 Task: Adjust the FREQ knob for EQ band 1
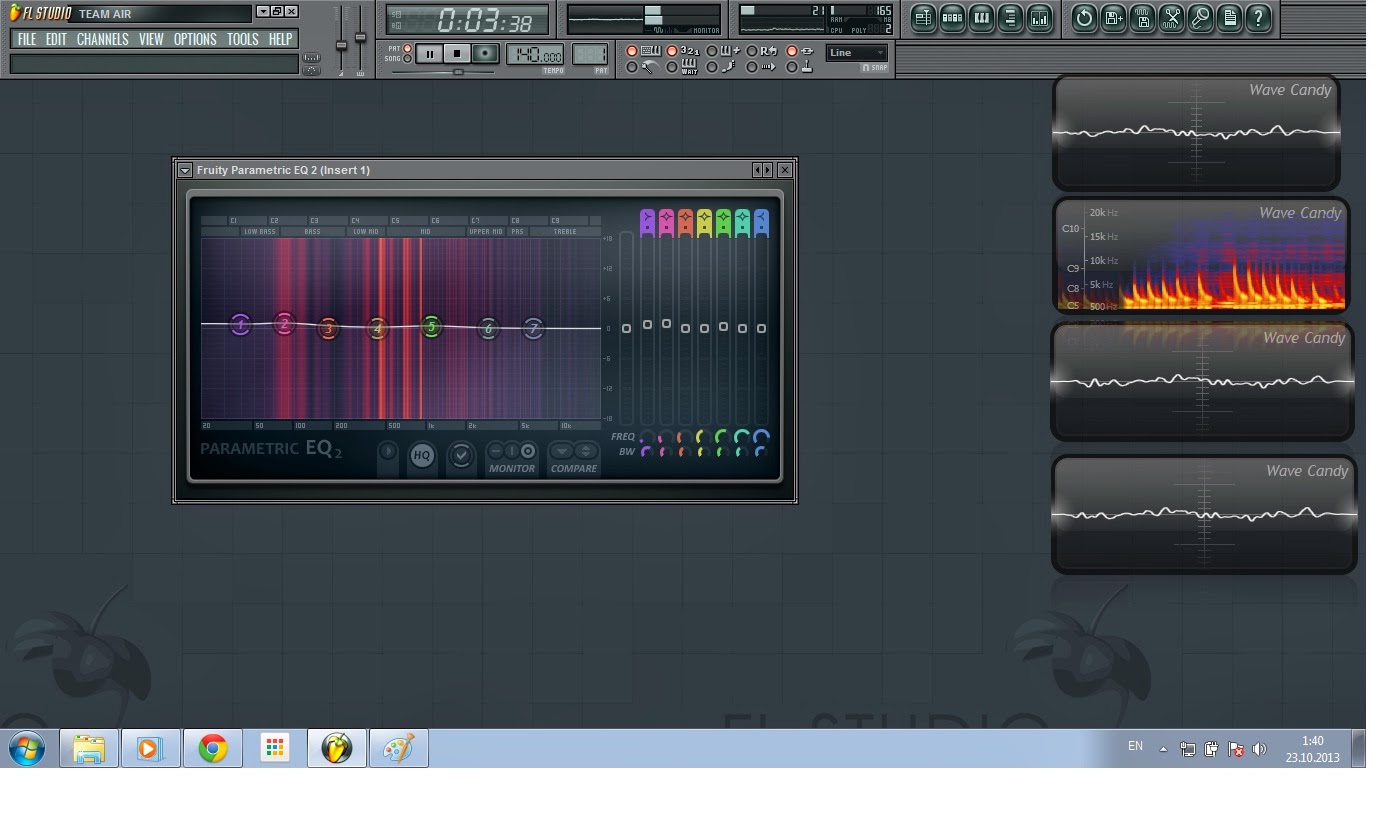tap(647, 438)
